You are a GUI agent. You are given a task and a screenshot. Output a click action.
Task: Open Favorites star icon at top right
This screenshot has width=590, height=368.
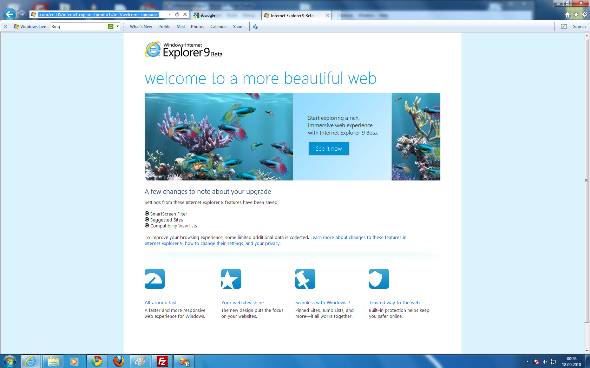[576, 15]
